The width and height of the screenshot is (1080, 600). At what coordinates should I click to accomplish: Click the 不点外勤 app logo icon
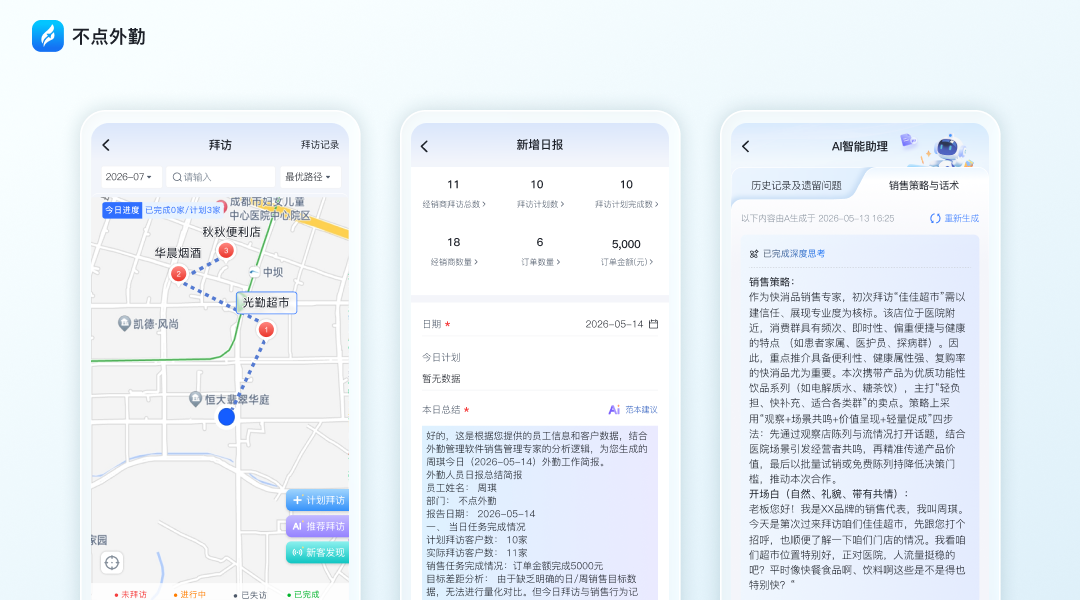(48, 36)
